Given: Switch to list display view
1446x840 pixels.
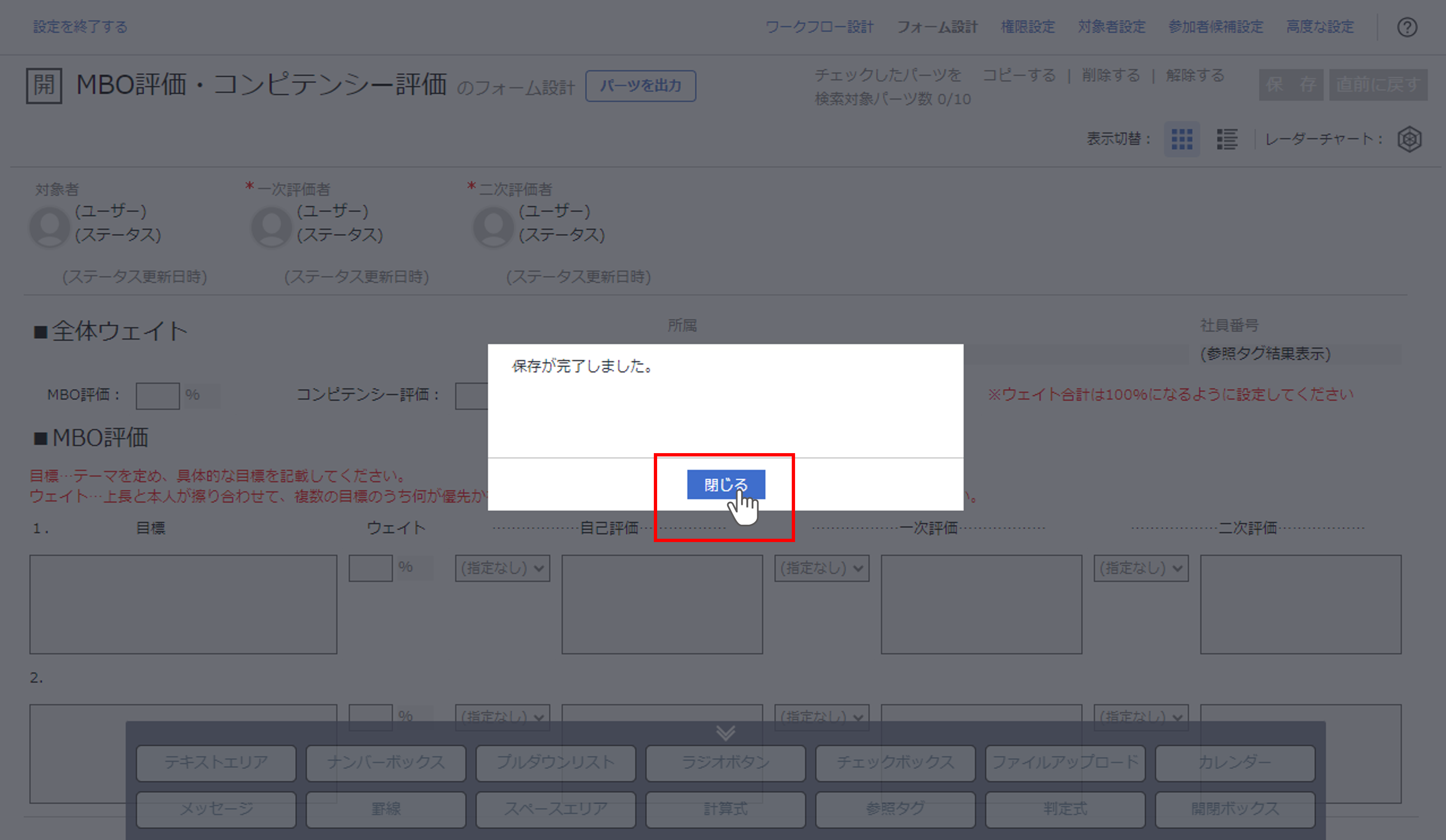Looking at the screenshot, I should 1227,139.
